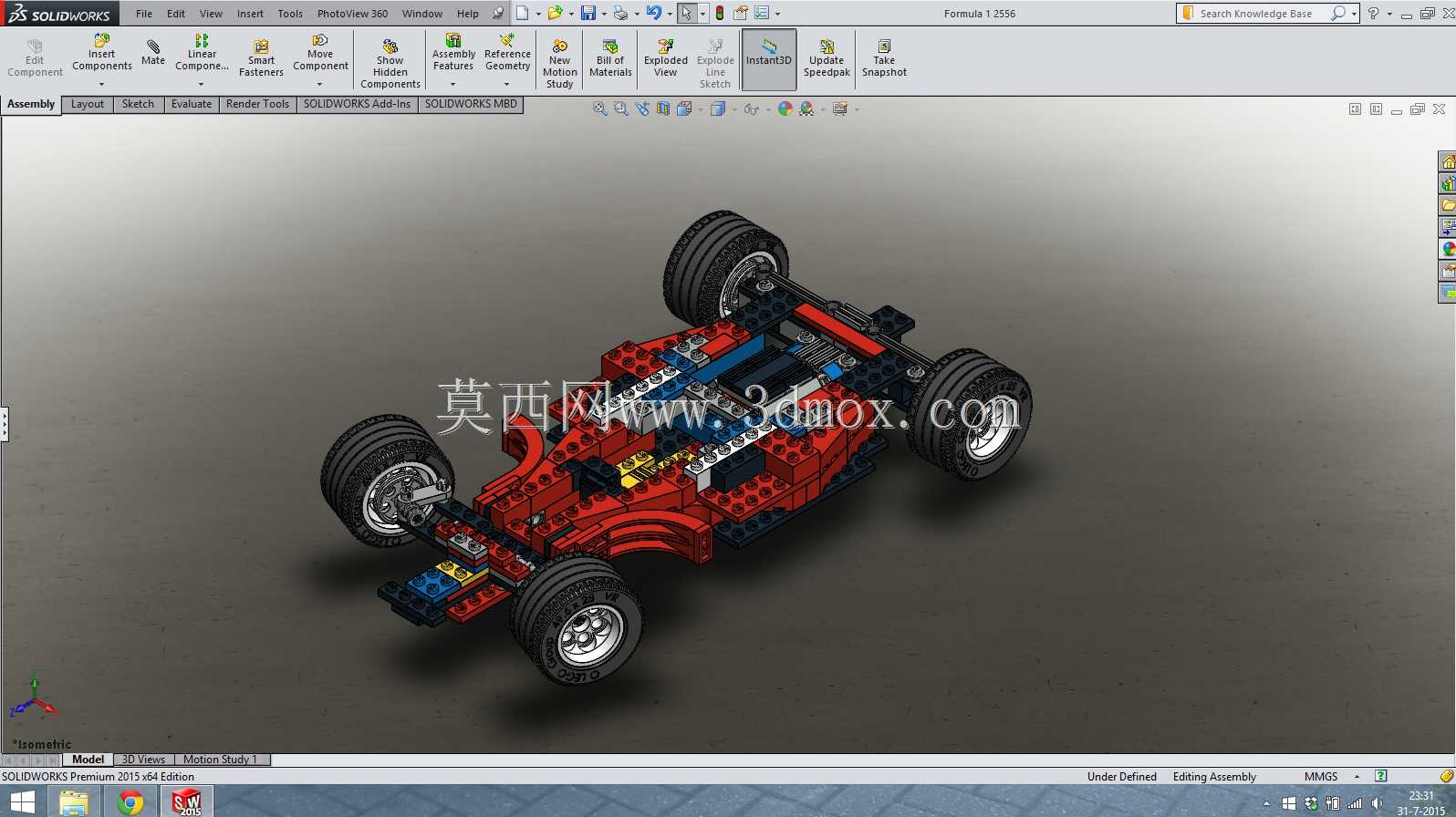Open the Save options dropdown arrow
Image resolution: width=1456 pixels, height=817 pixels.
point(603,14)
